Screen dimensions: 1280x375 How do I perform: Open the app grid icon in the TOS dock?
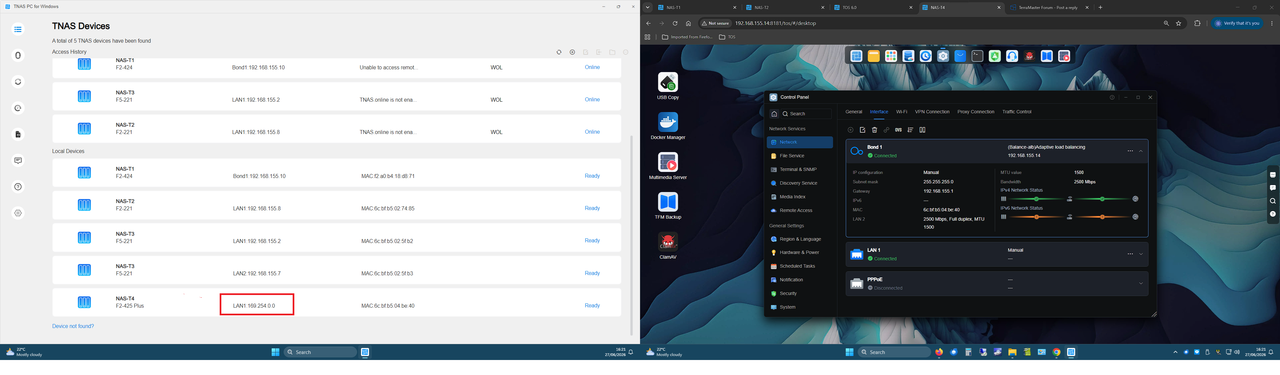click(890, 56)
